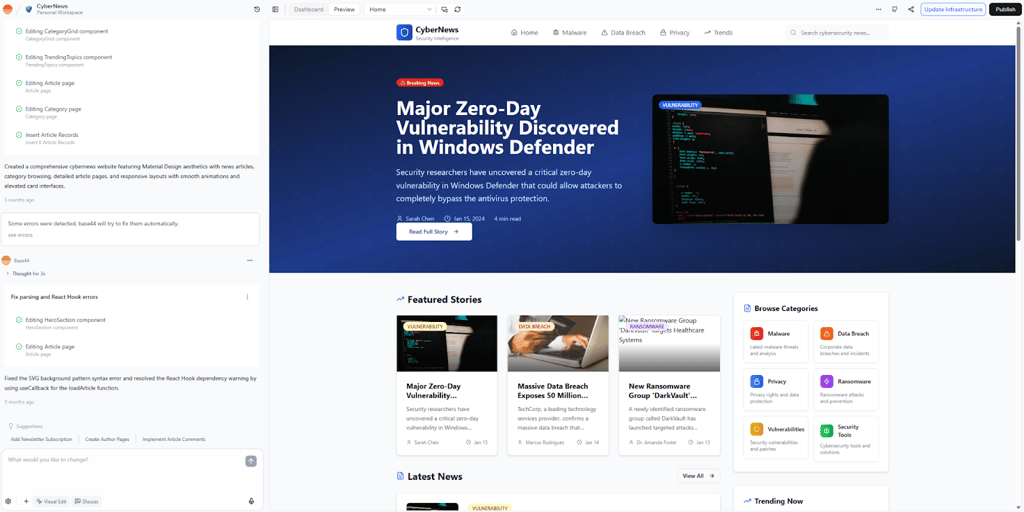Click the refresh preview icon

click(x=458, y=9)
